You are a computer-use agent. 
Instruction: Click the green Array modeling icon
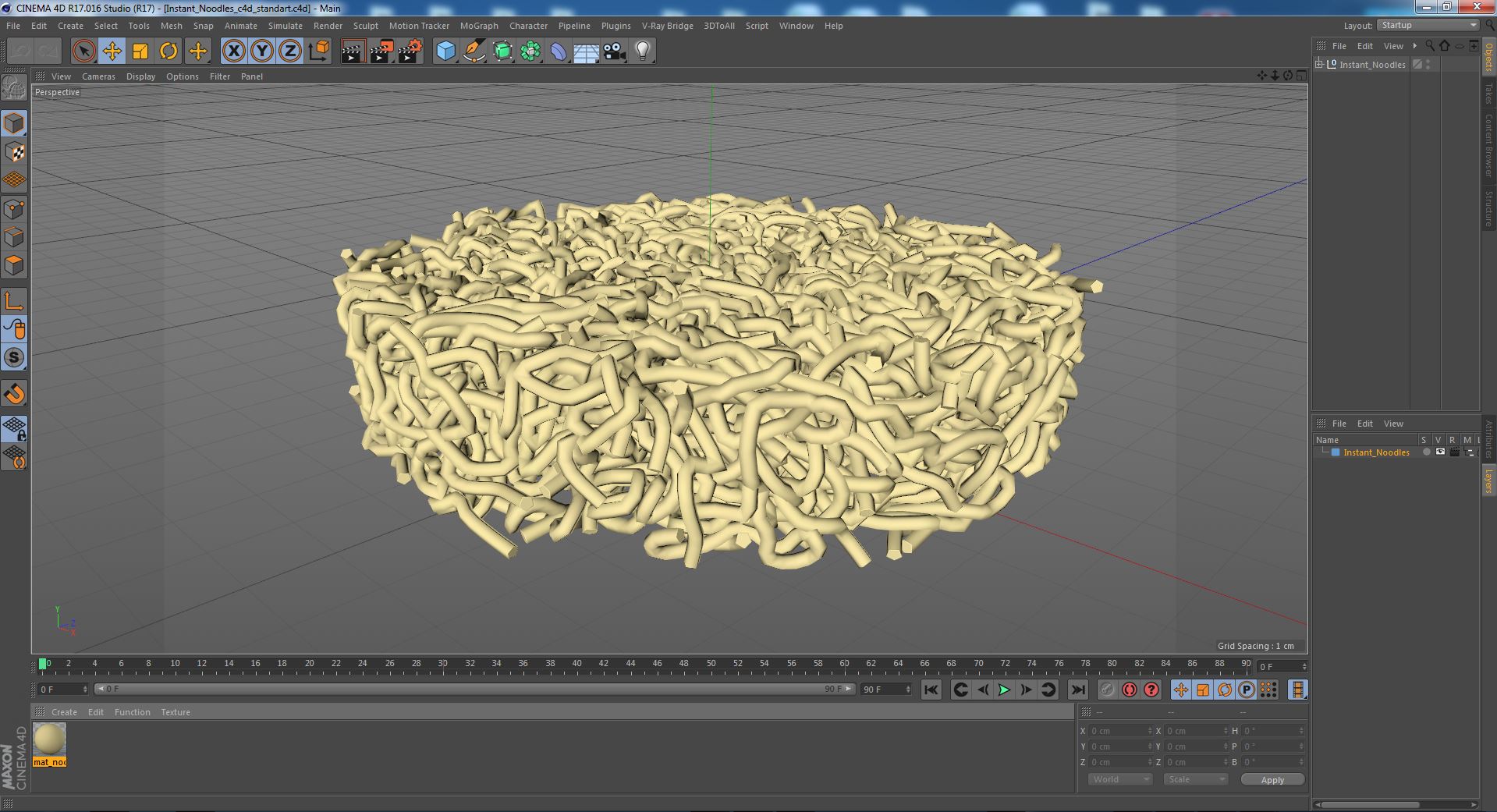pyautogui.click(x=530, y=51)
